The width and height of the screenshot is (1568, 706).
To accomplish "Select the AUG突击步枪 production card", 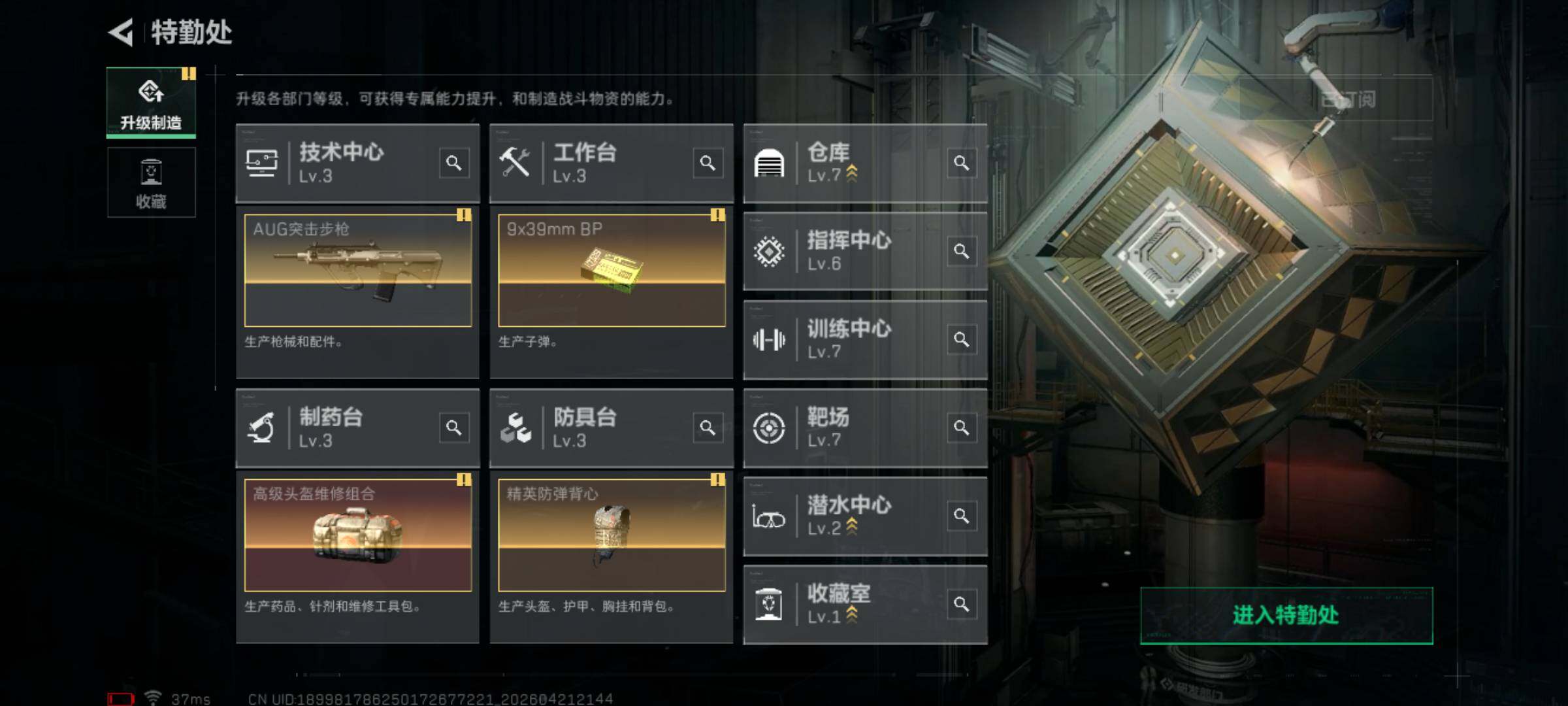I will 358,271.
